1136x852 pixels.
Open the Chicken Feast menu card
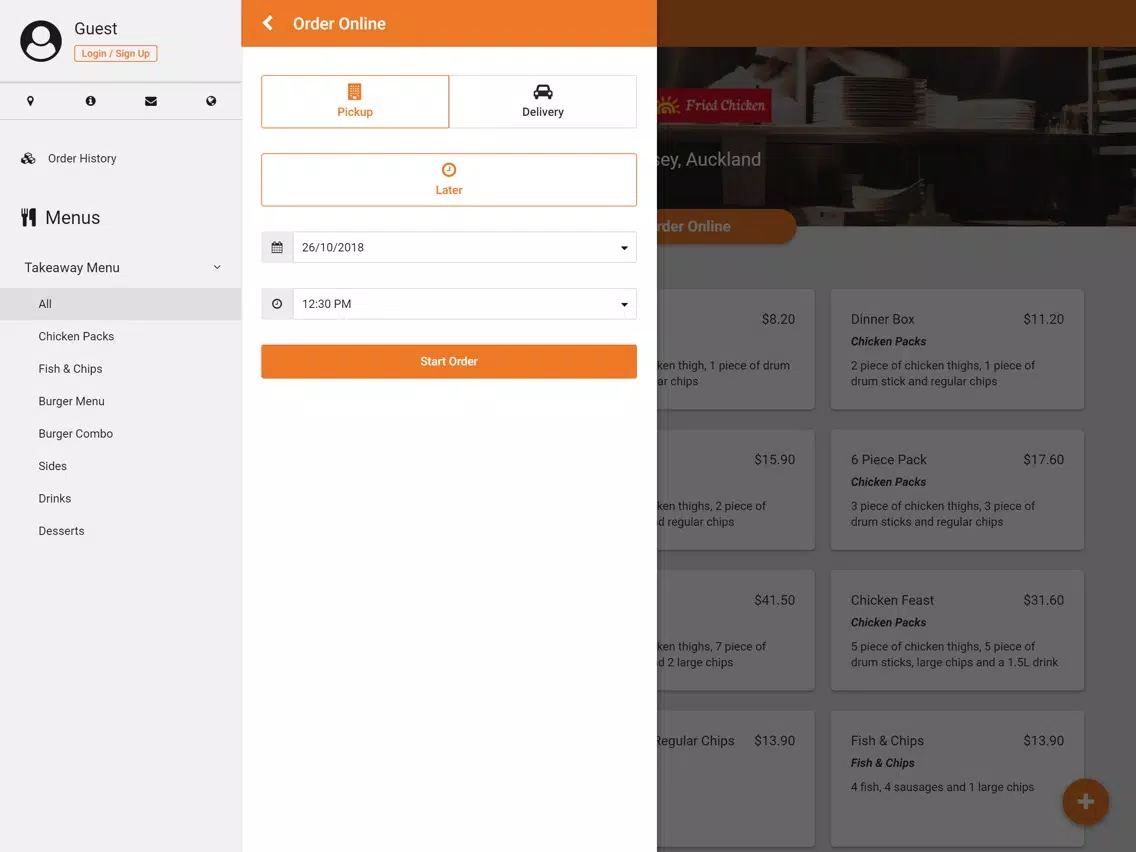(957, 630)
